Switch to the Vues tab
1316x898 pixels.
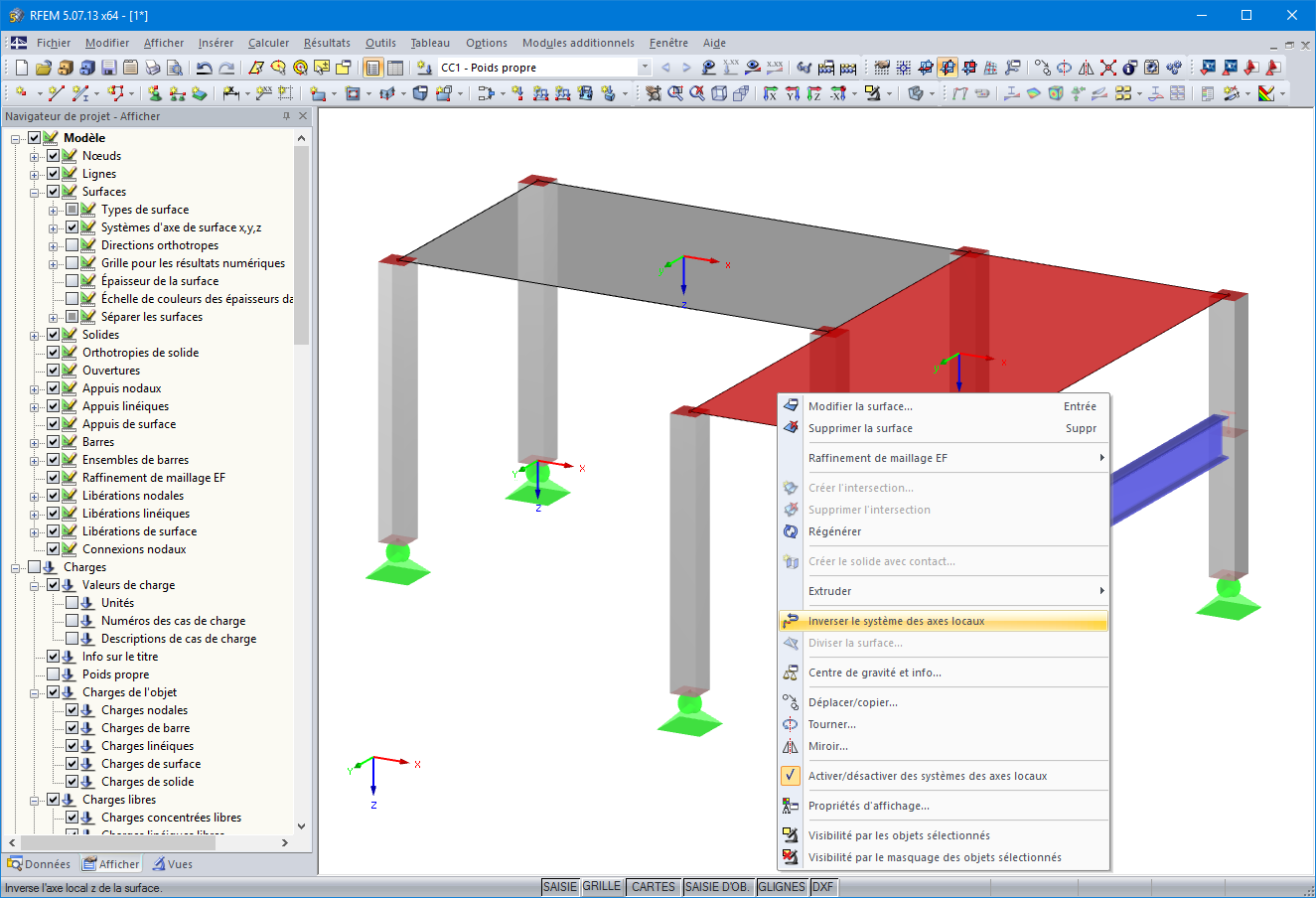(x=173, y=864)
